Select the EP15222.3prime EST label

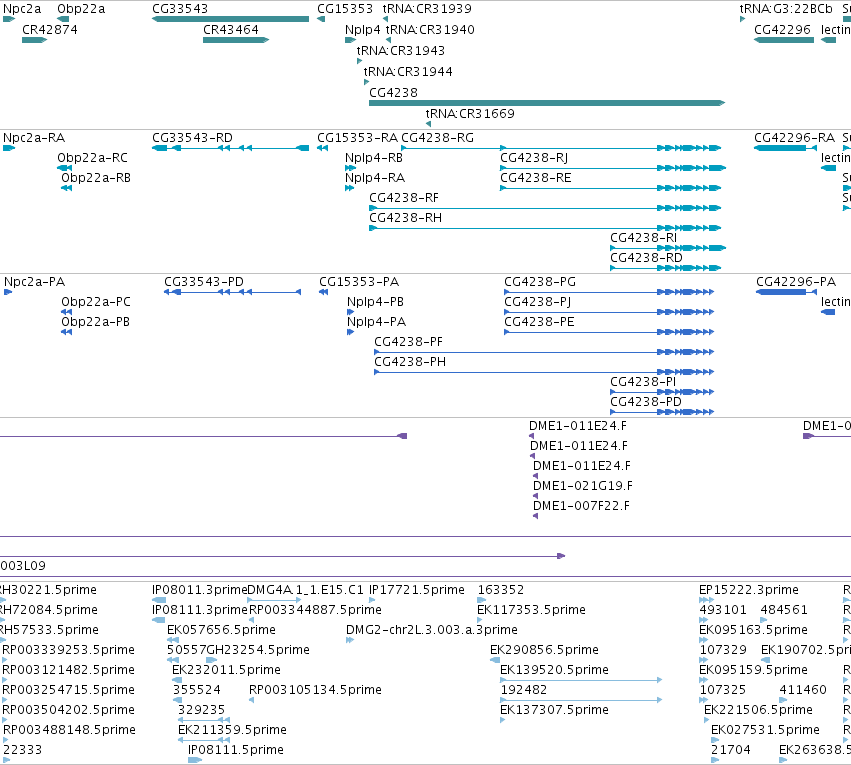749,590
